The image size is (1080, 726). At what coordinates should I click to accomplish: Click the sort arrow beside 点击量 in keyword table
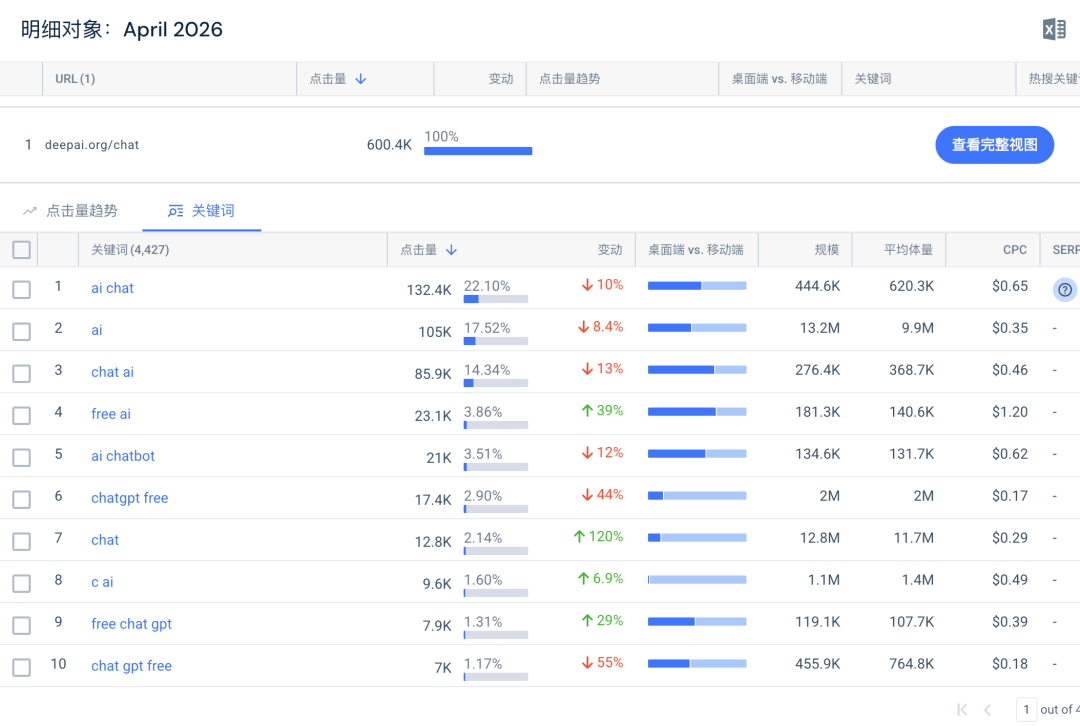pyautogui.click(x=451, y=250)
